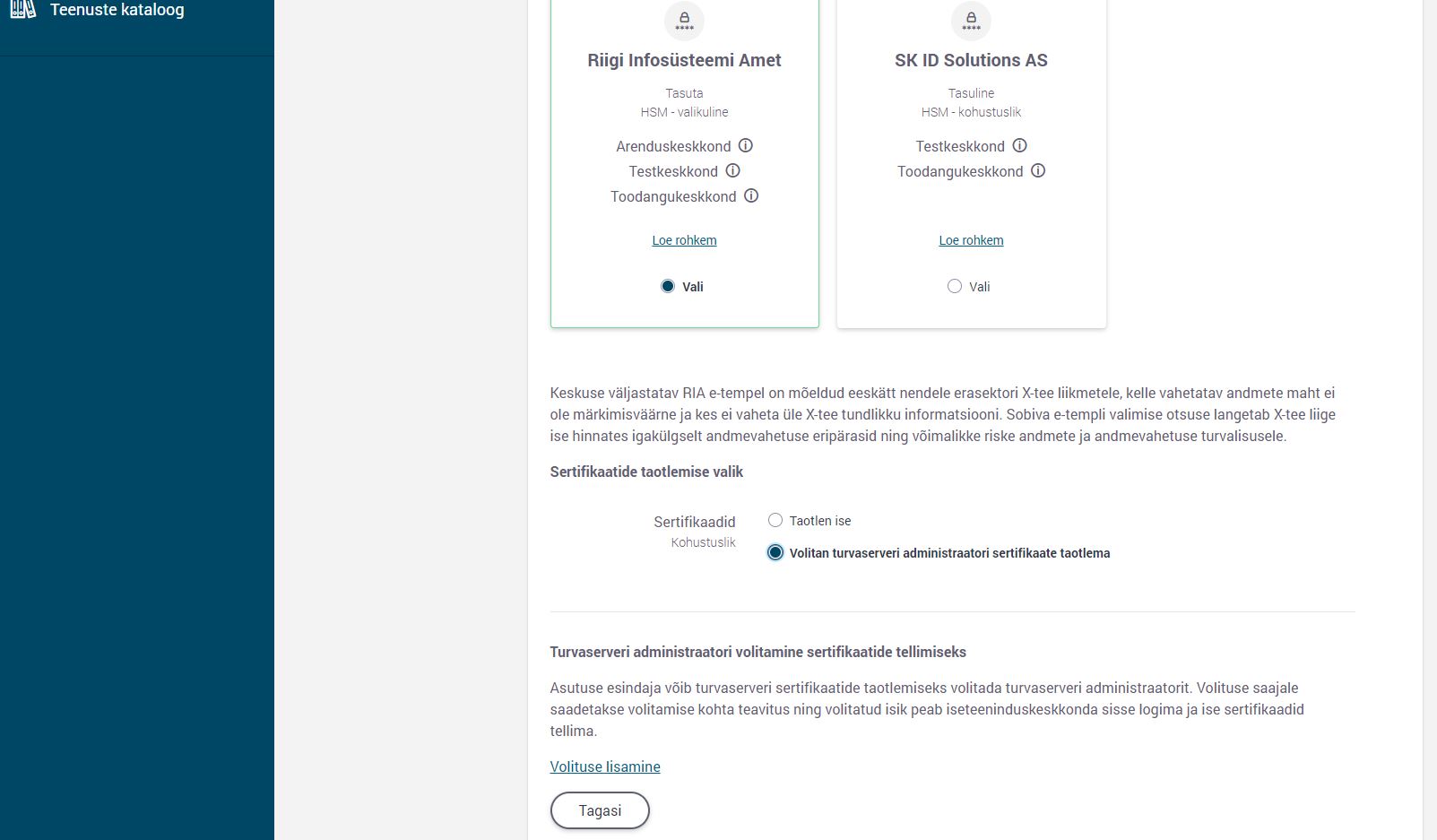Viewport: 1437px width, 840px height.
Task: Open Loe rohkem under Riigi Infosüsteemi Amet
Action: [x=684, y=240]
